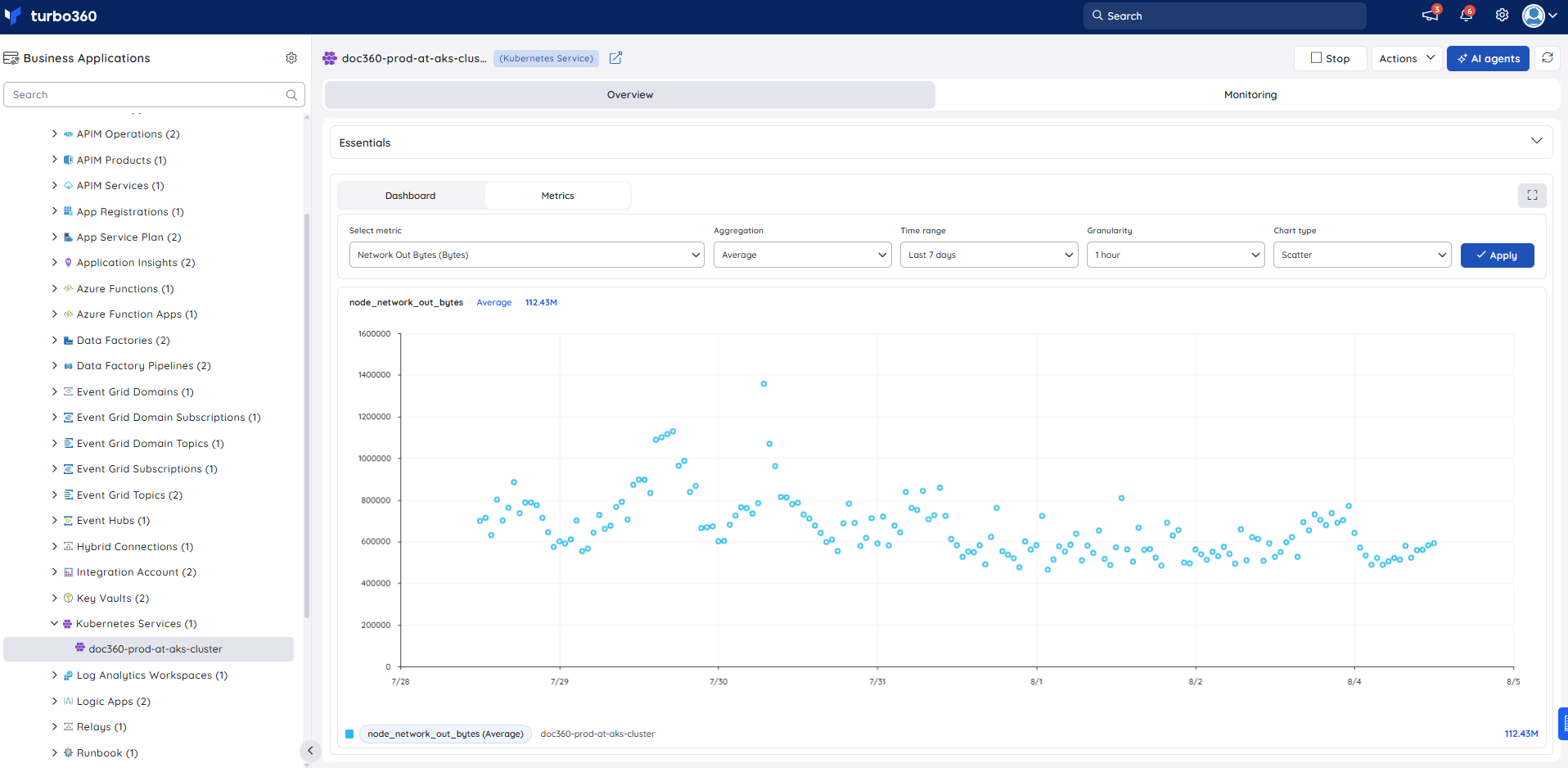Expand the Integration Account node

coord(55,572)
